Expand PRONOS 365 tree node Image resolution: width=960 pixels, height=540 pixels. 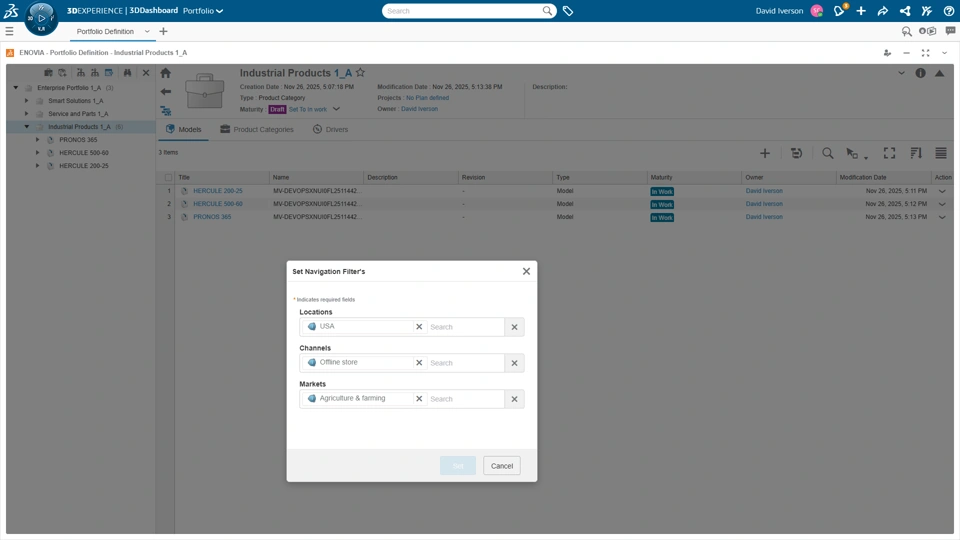[37, 140]
